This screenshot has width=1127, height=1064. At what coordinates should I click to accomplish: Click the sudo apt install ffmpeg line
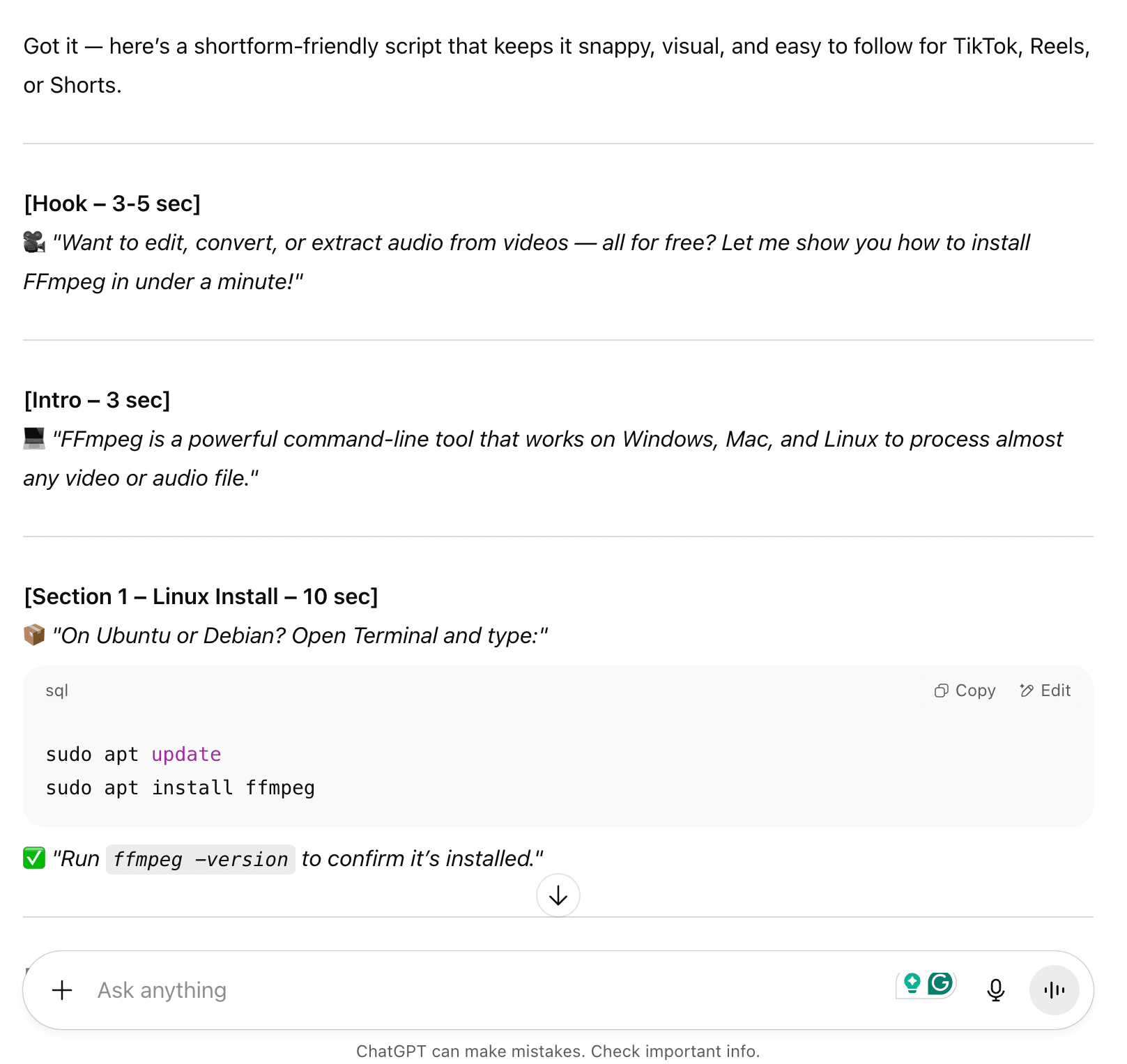181,788
